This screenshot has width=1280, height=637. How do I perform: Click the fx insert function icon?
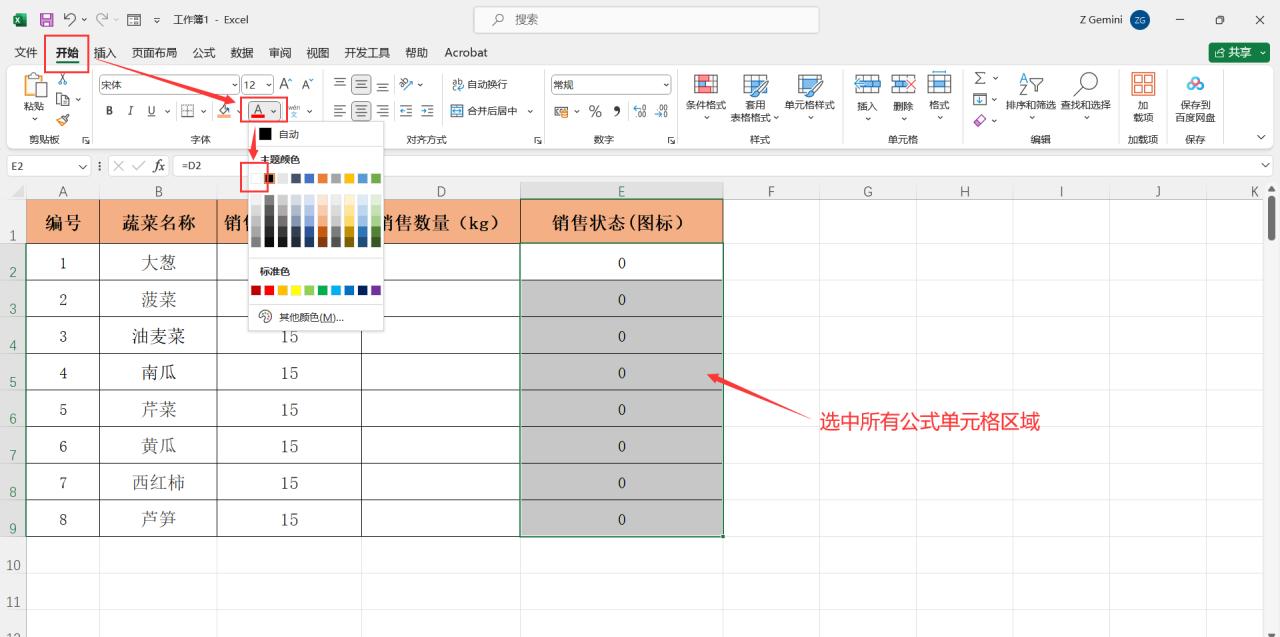click(159, 166)
